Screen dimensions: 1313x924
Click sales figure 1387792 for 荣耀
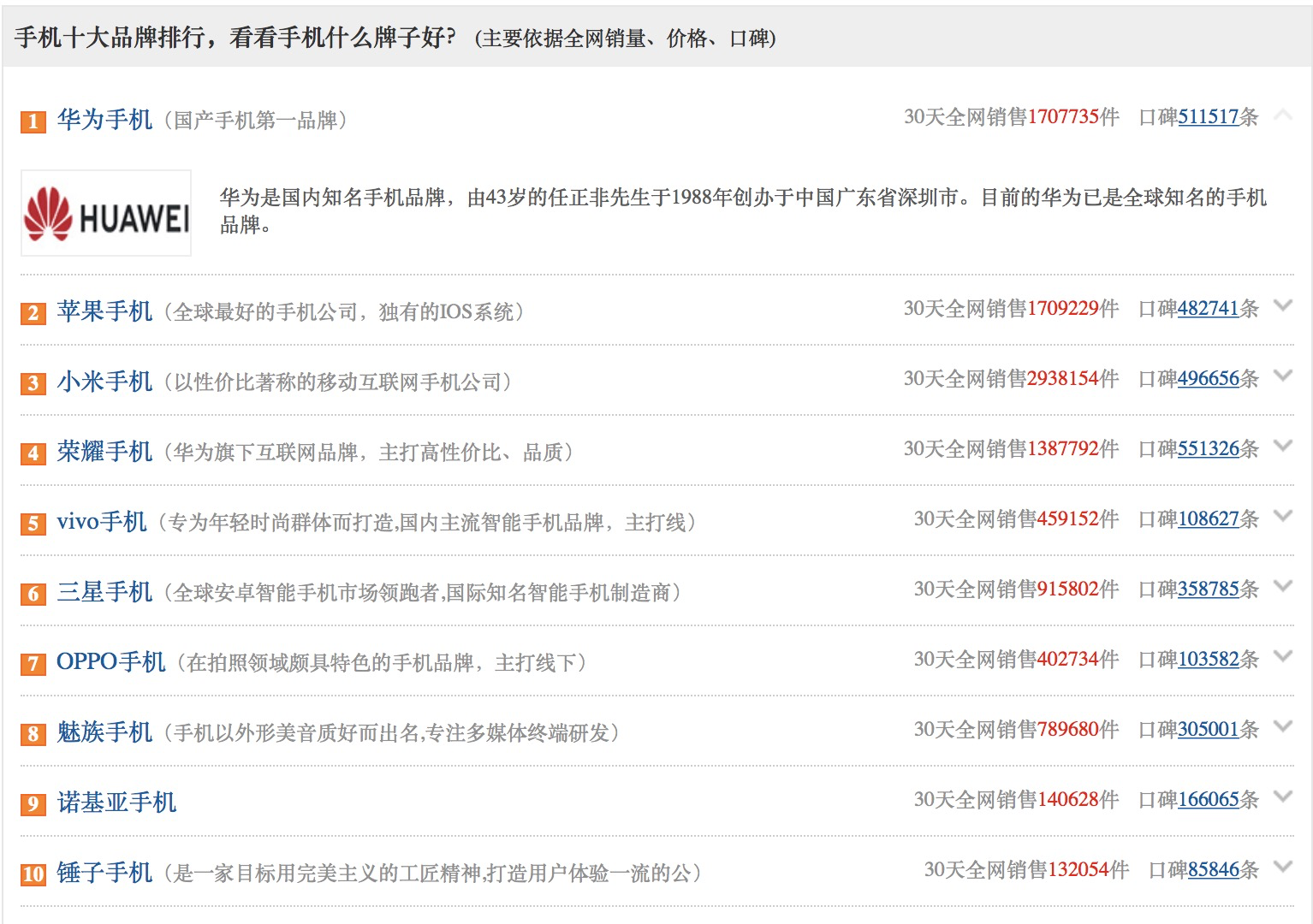(x=1063, y=449)
